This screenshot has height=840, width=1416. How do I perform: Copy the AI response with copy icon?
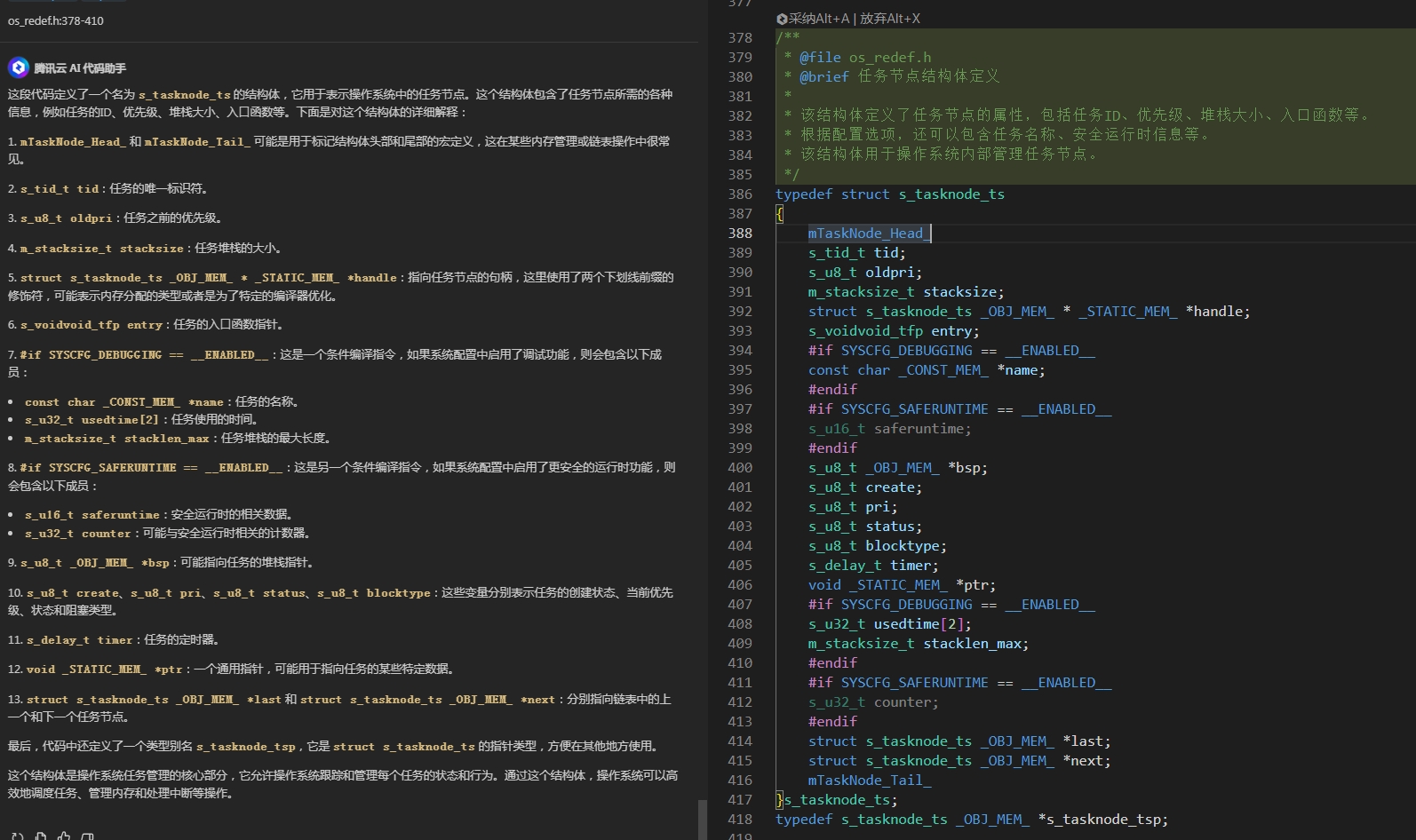click(41, 836)
